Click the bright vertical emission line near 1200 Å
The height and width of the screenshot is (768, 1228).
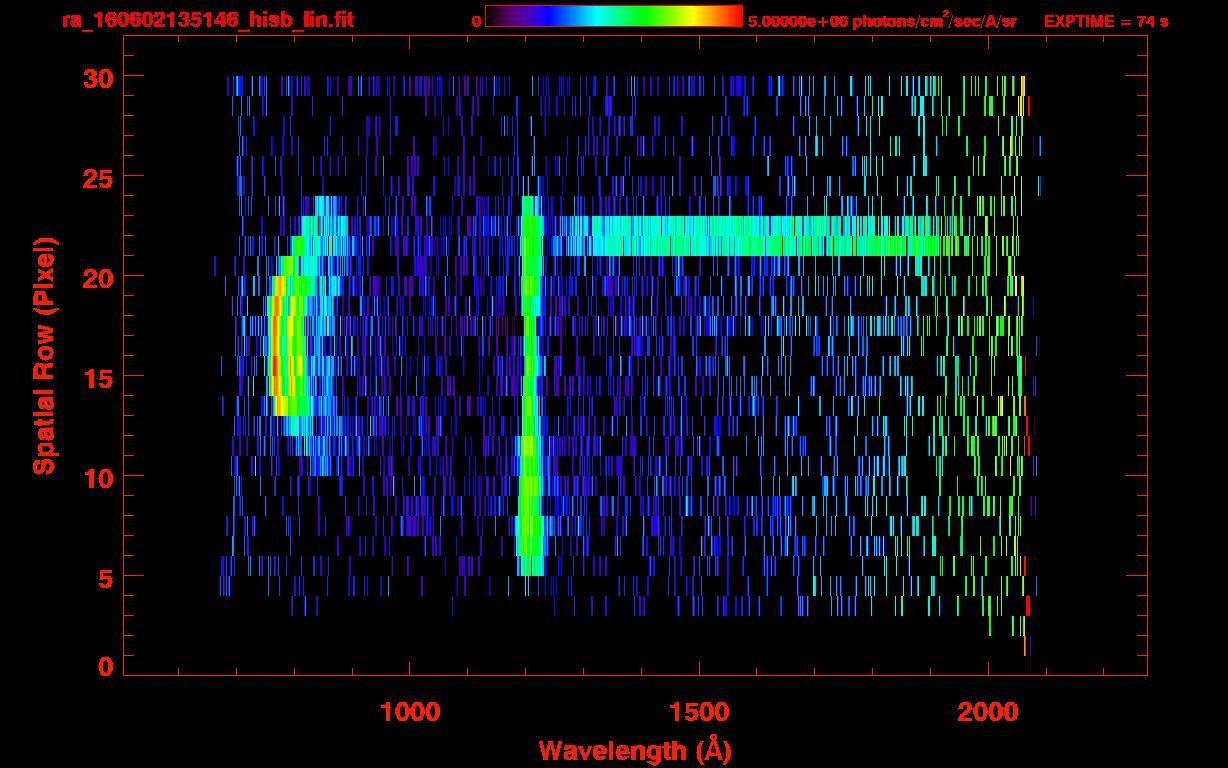pos(530,400)
